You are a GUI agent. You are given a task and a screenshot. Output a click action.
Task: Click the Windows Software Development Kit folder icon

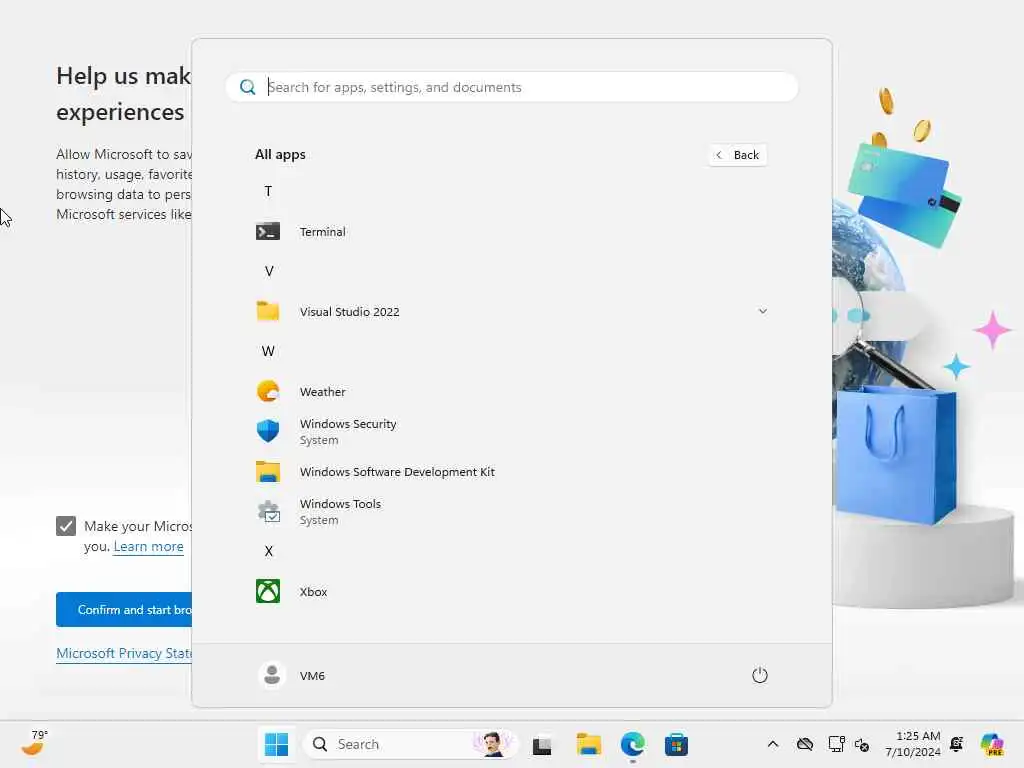(268, 472)
